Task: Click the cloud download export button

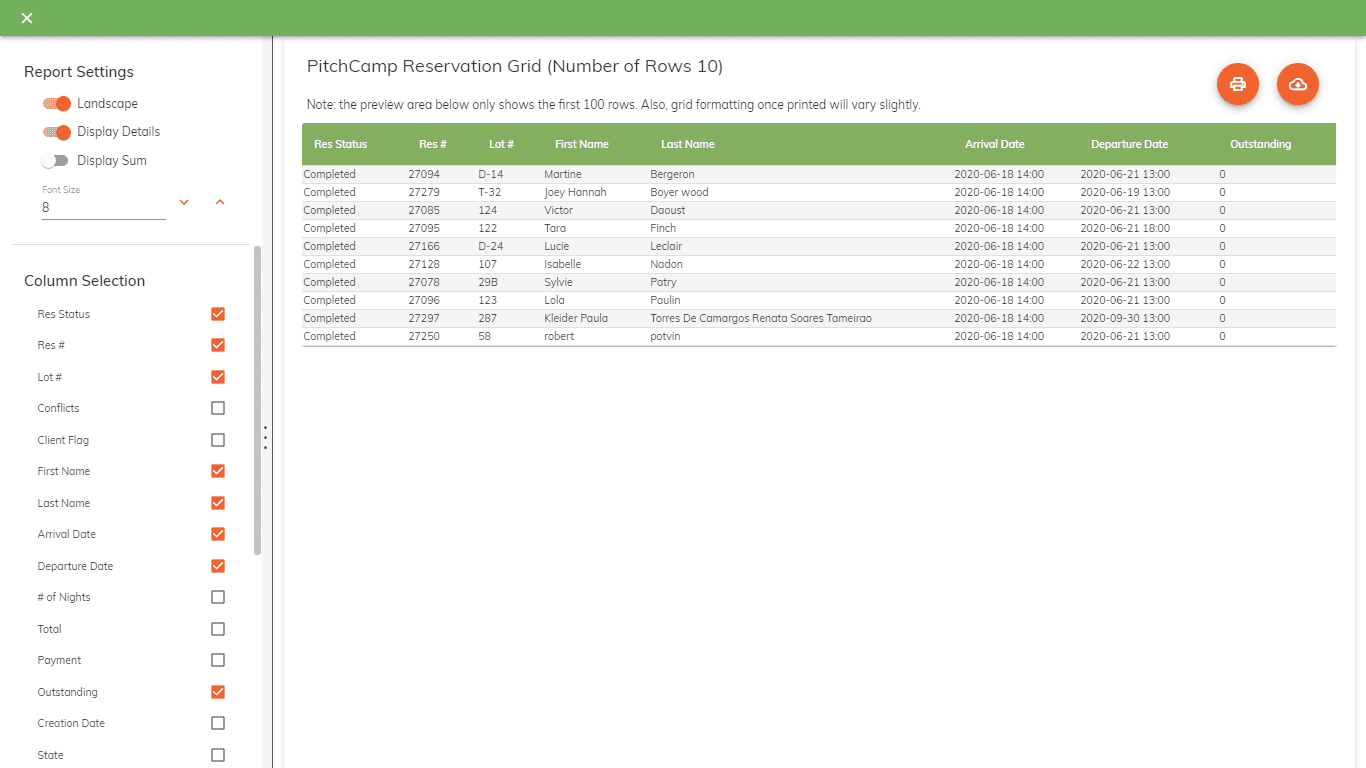Action: tap(1298, 84)
